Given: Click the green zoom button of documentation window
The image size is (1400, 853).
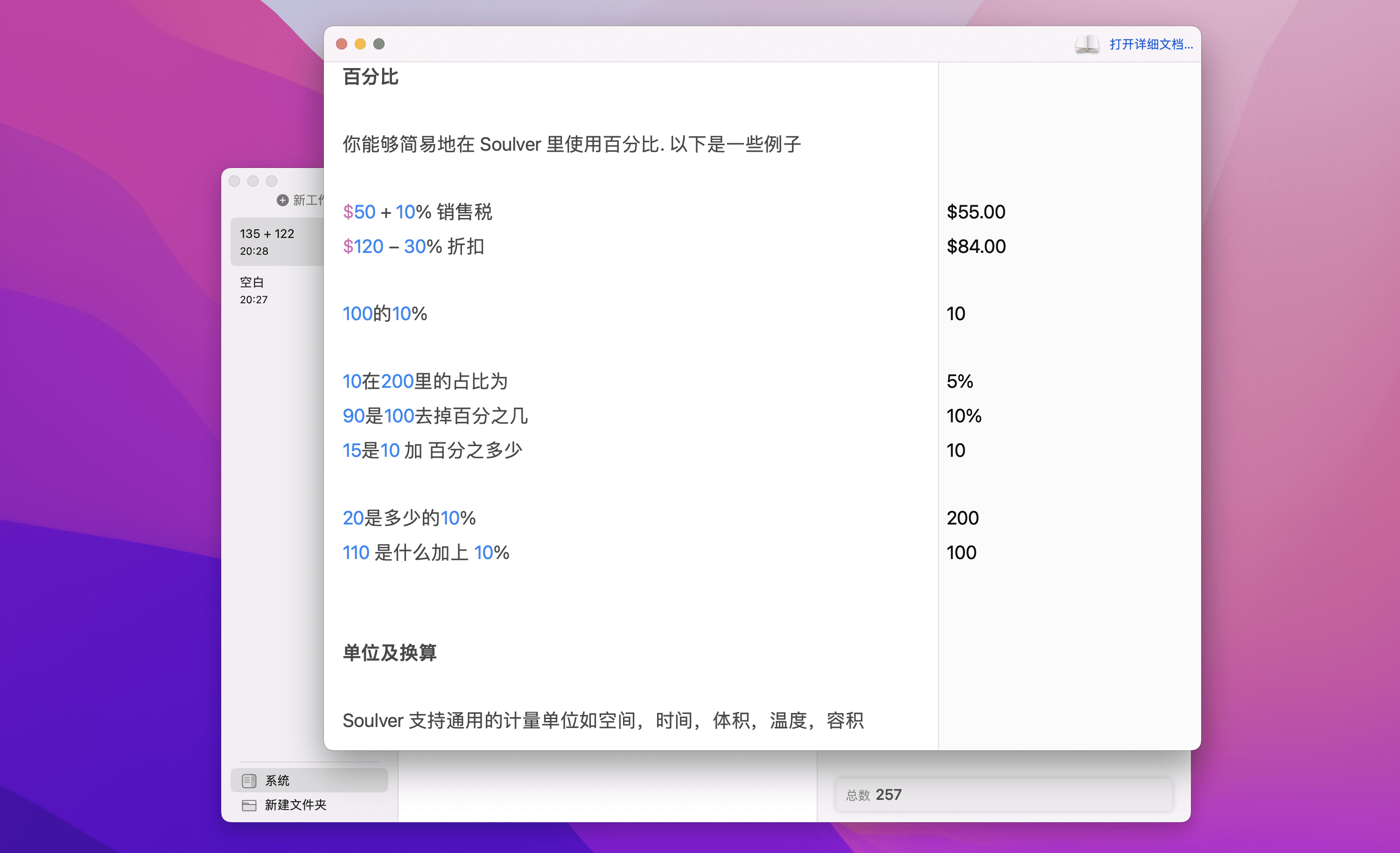Looking at the screenshot, I should pos(379,44).
